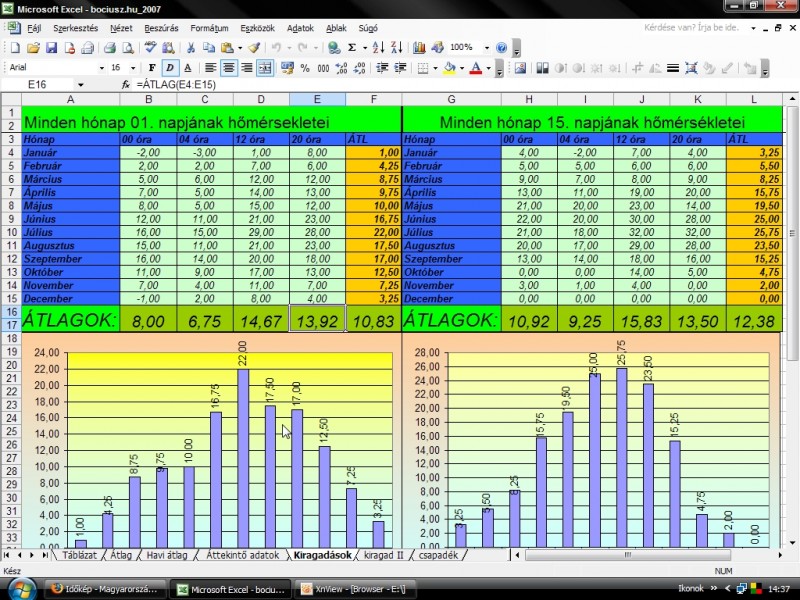The width and height of the screenshot is (800, 600).
Task: Open the Borders dropdown arrow
Action: pyautogui.click(x=435, y=68)
